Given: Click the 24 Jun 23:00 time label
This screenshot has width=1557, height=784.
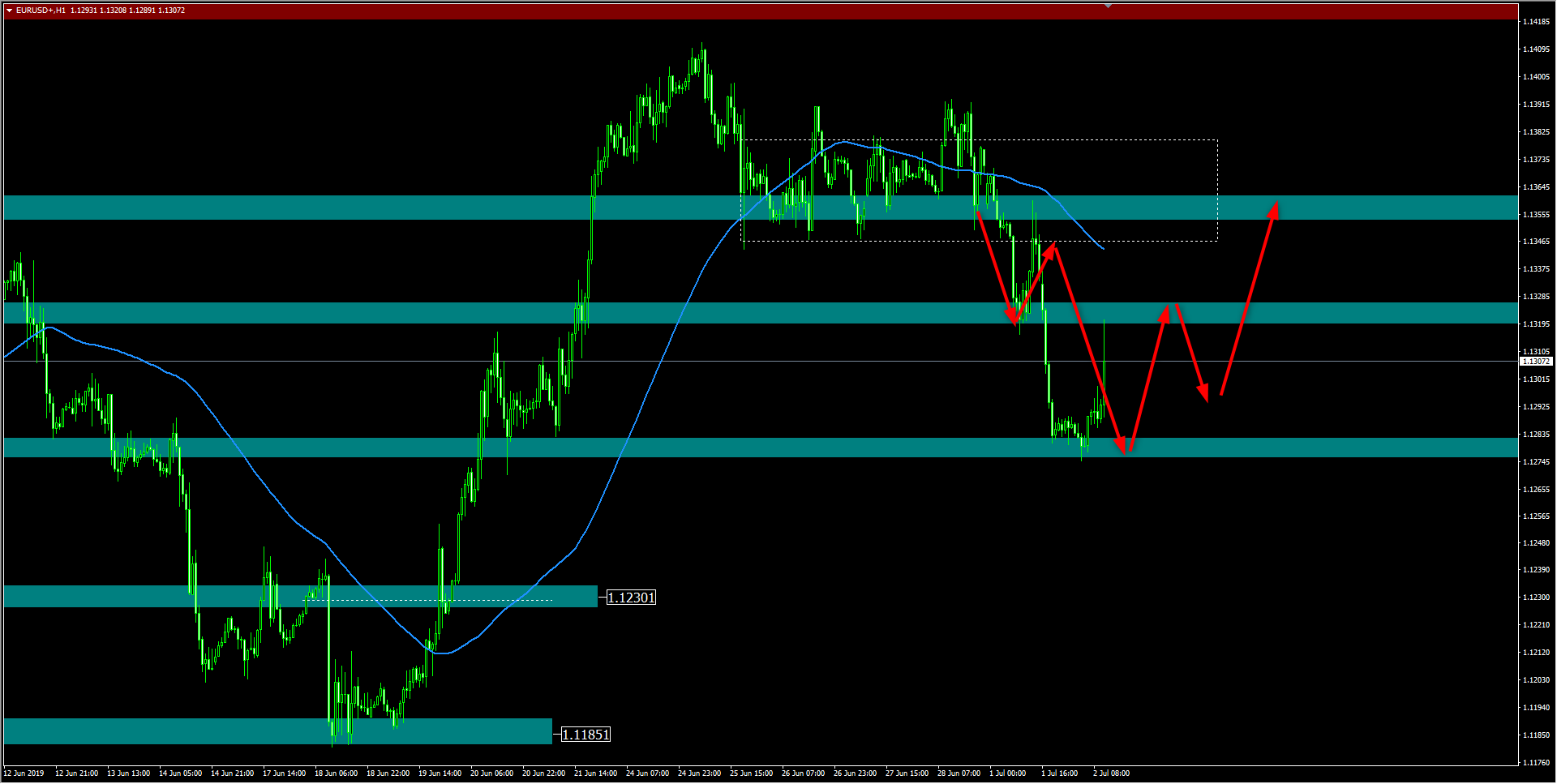Looking at the screenshot, I should coord(699,773).
